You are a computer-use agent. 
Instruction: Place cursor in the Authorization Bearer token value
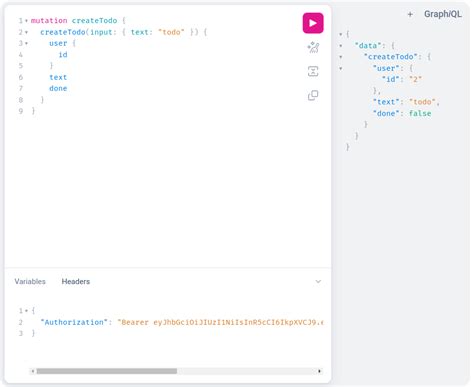coord(220,322)
